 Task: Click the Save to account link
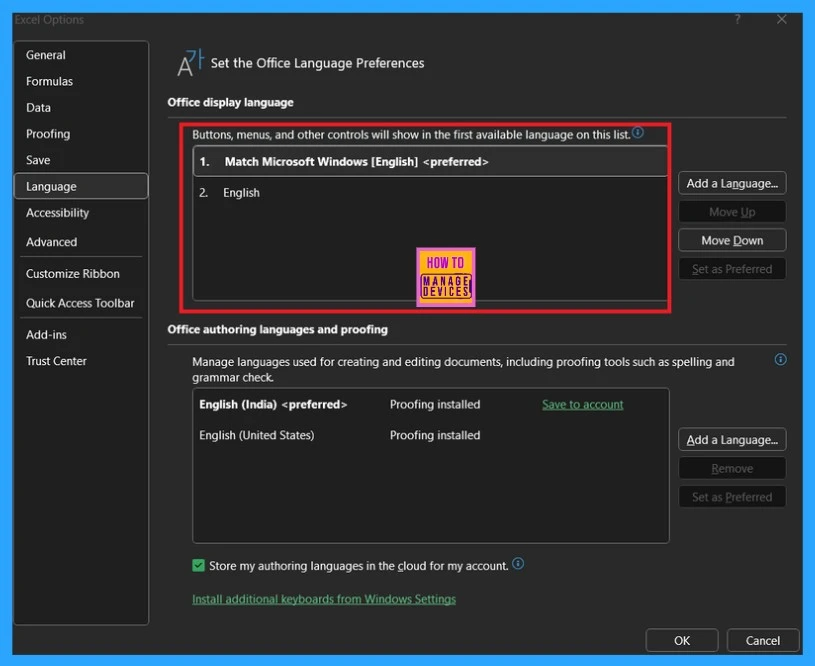tap(582, 404)
